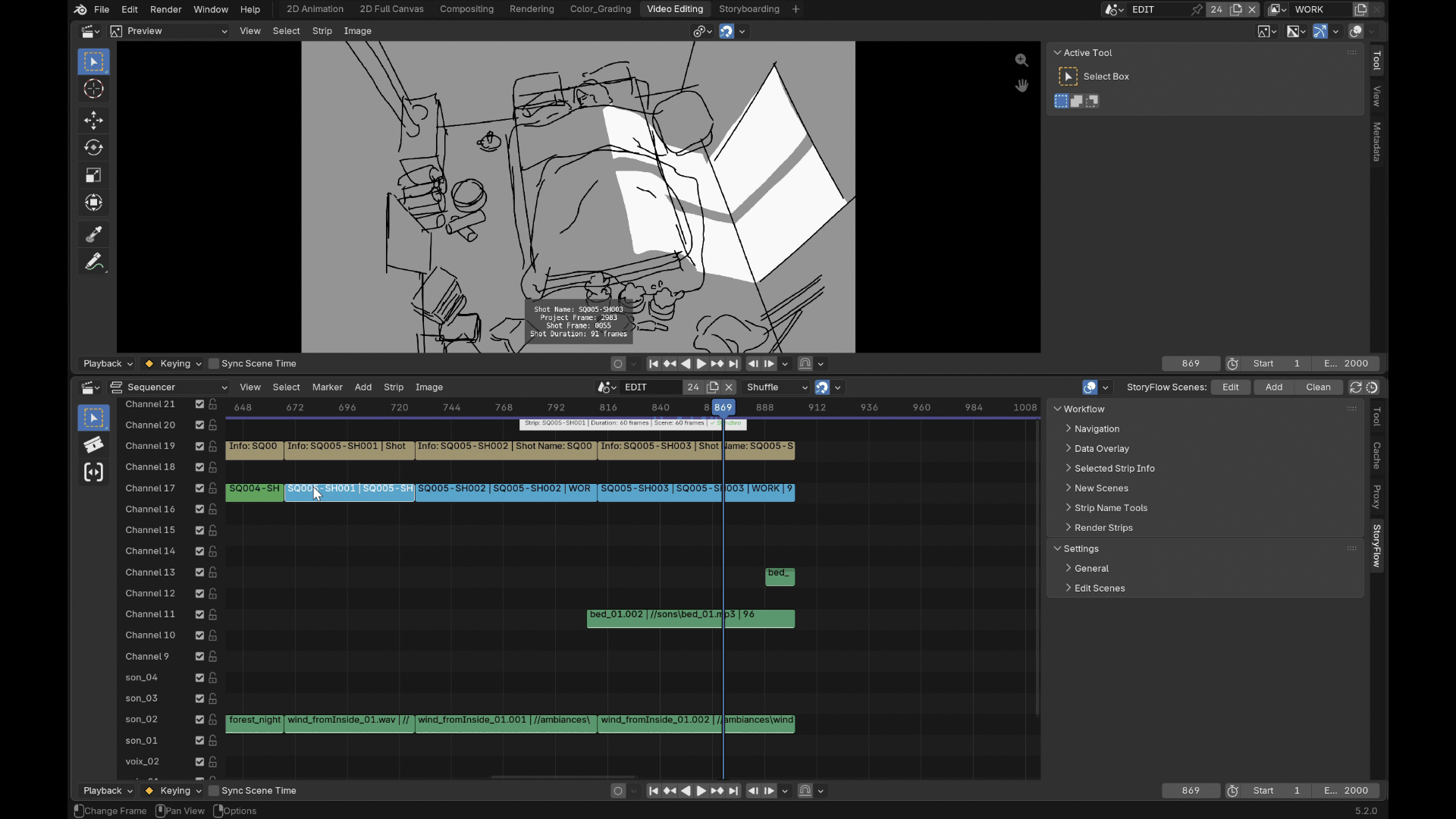Select the Scale tool in preview toolbar

[93, 175]
